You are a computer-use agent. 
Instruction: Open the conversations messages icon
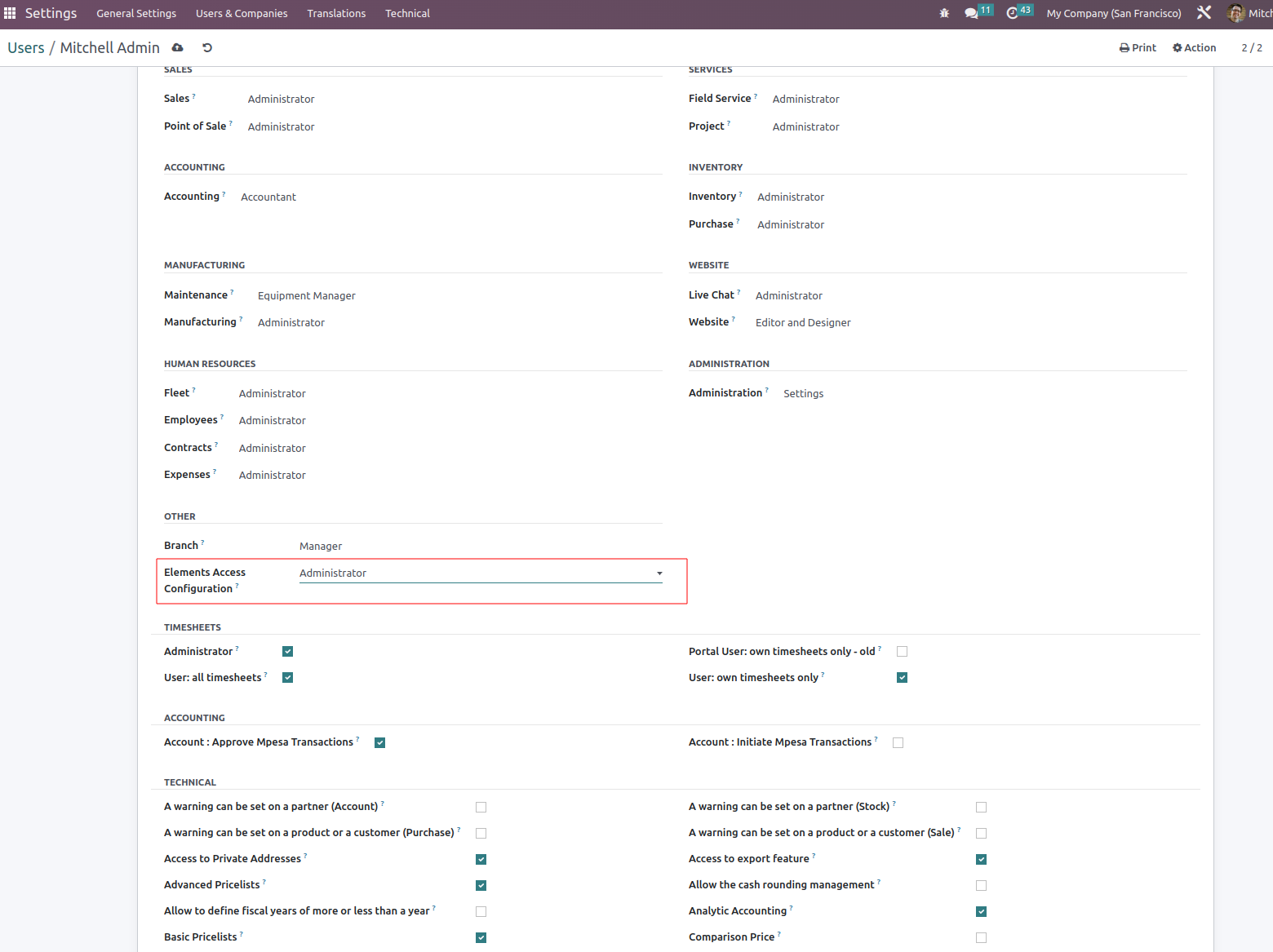pos(971,13)
